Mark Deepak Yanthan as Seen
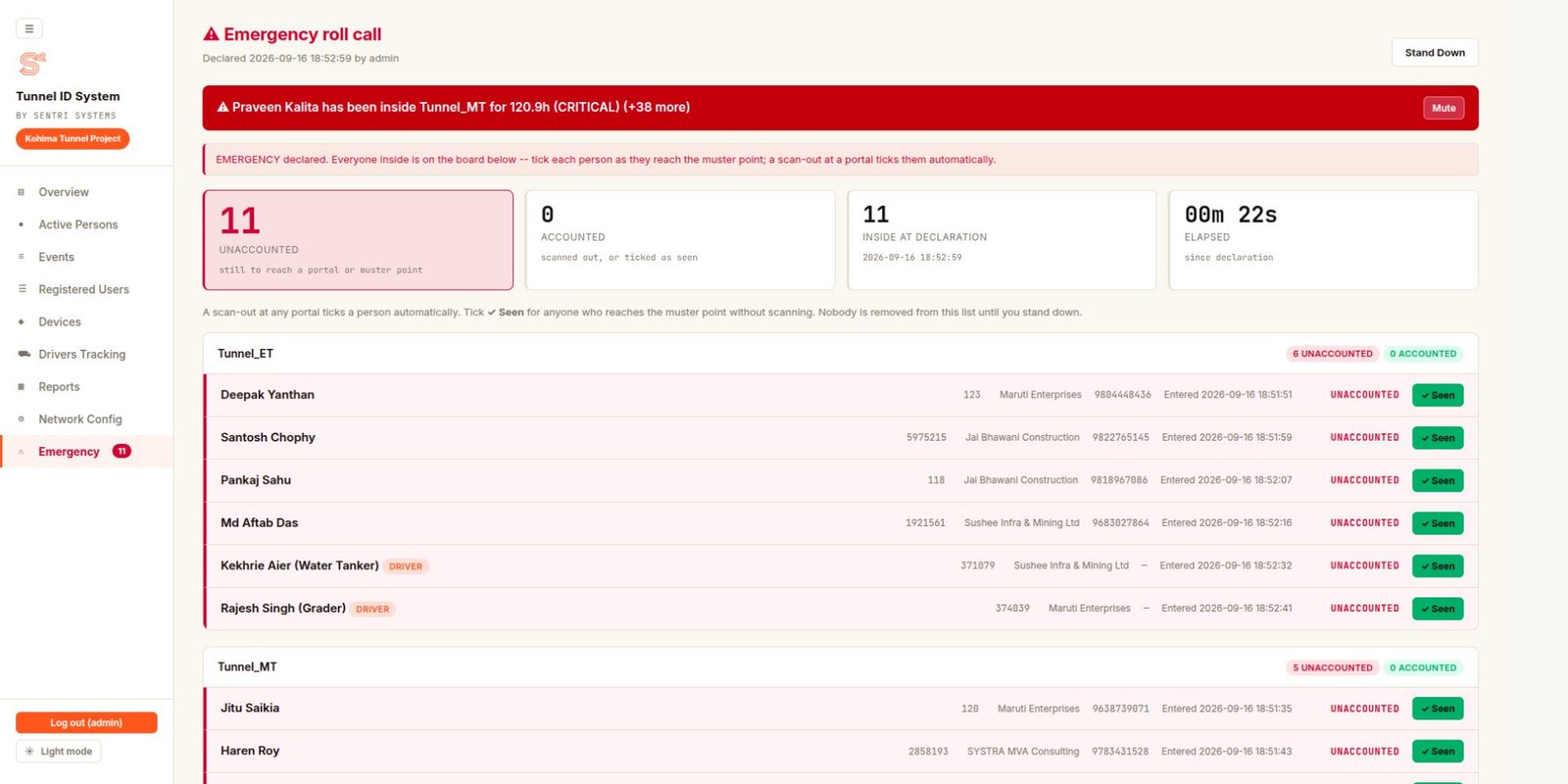 (1438, 395)
